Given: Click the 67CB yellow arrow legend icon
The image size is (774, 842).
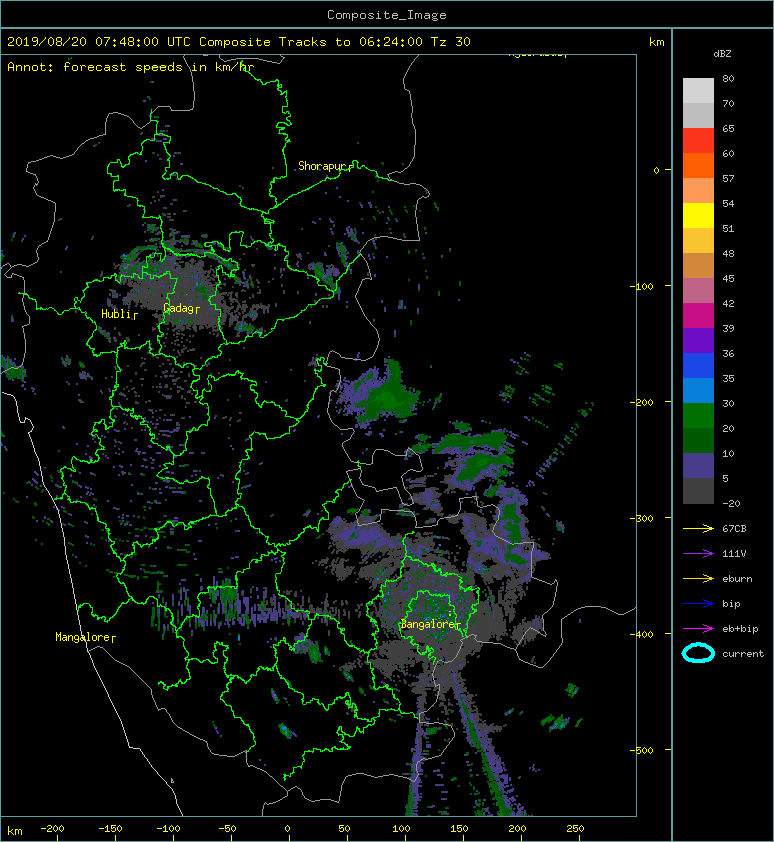Looking at the screenshot, I should (x=698, y=529).
